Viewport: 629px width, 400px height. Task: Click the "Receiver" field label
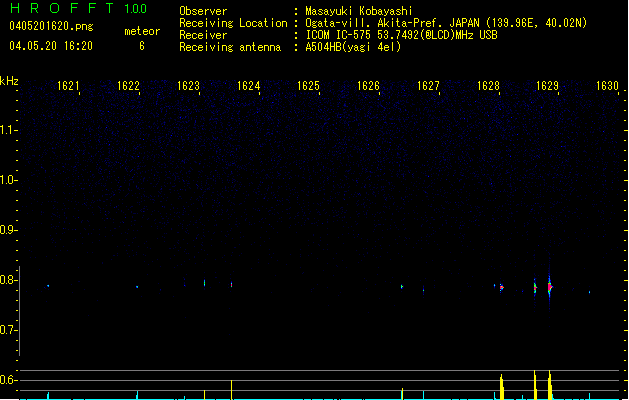point(203,35)
